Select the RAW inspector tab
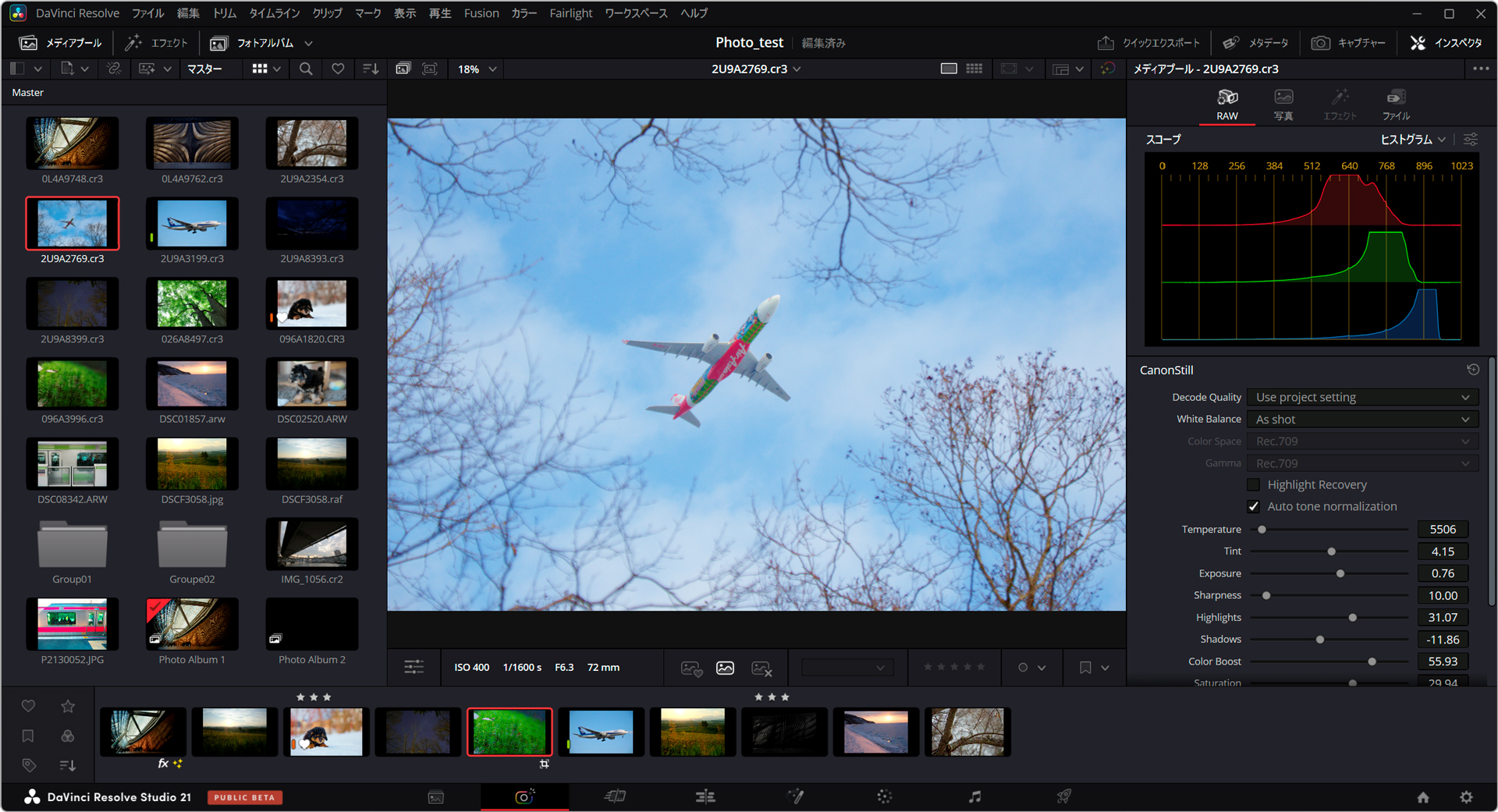This screenshot has width=1498, height=812. tap(1227, 105)
